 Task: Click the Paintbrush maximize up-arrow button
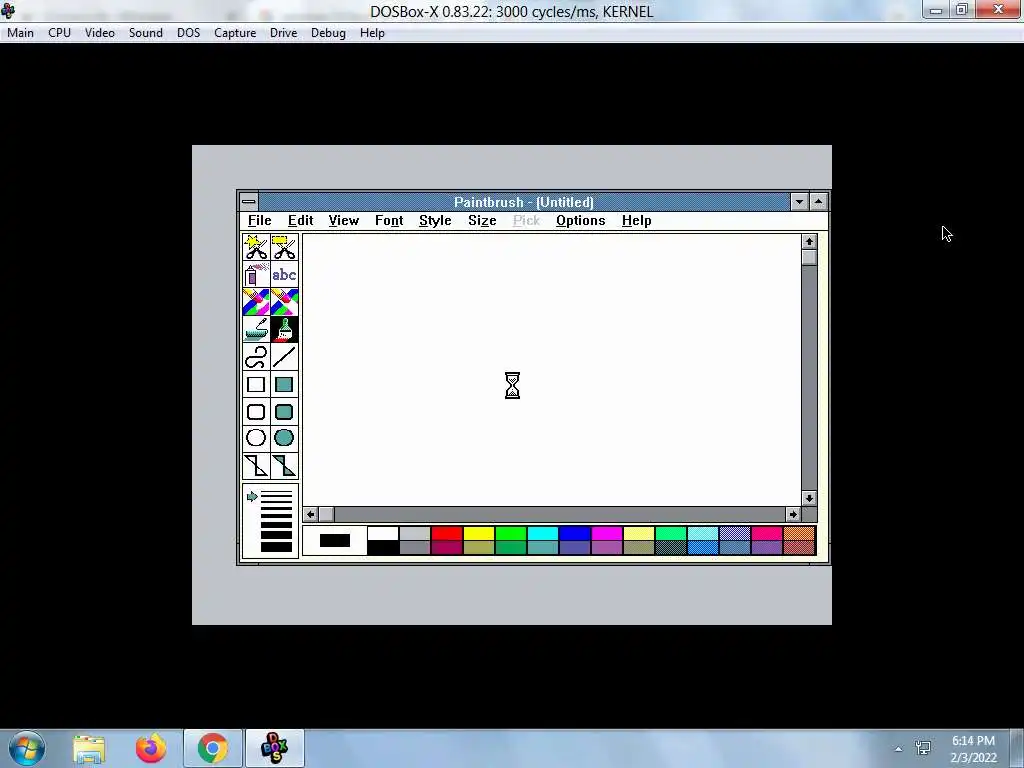click(x=818, y=202)
